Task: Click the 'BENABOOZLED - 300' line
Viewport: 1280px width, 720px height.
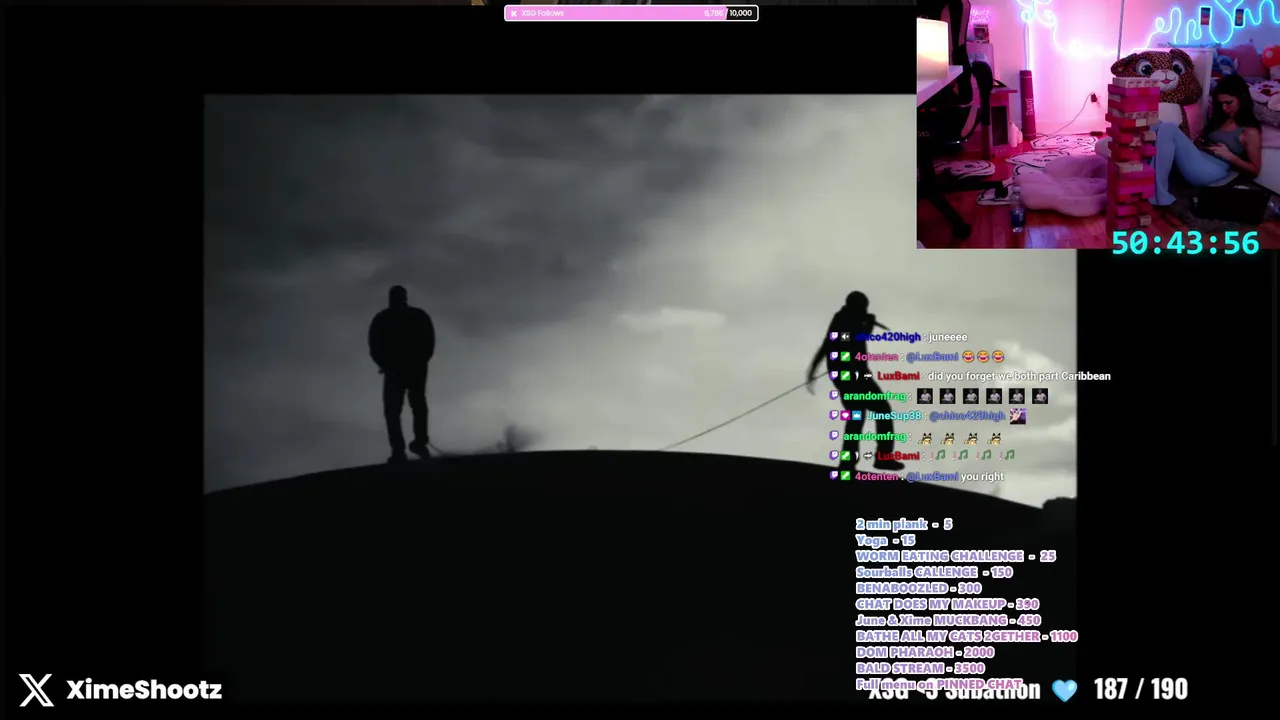Action: tap(918, 588)
